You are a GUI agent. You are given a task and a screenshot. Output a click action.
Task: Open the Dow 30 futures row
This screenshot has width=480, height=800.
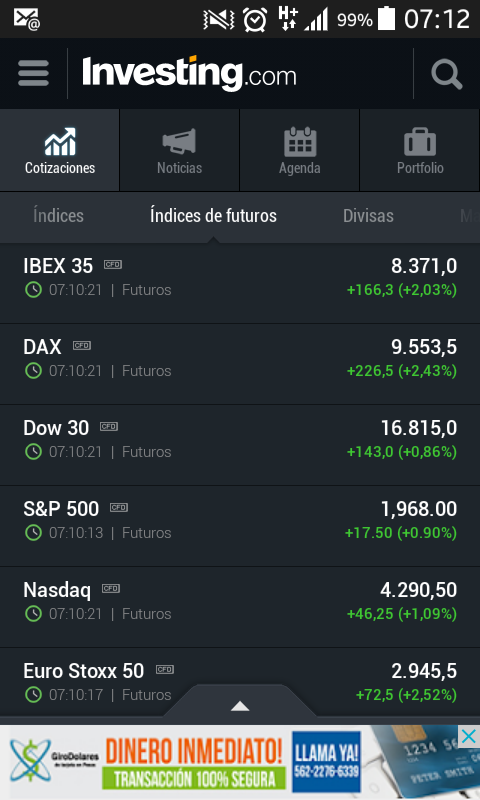tap(240, 445)
